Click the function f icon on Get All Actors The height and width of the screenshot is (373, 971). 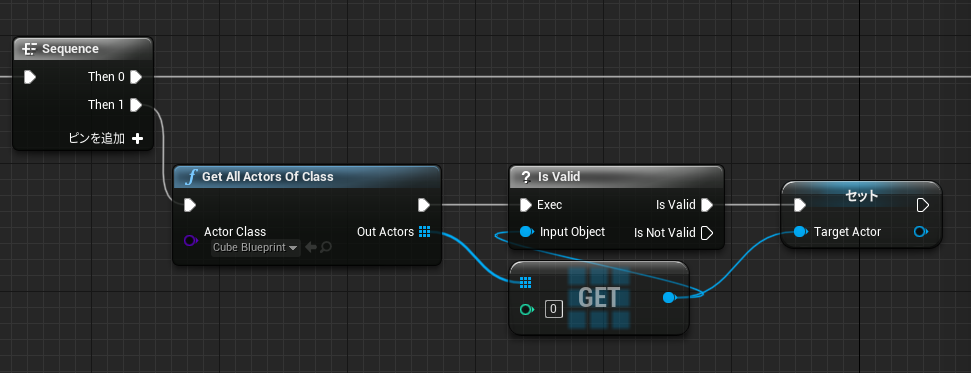pos(191,177)
